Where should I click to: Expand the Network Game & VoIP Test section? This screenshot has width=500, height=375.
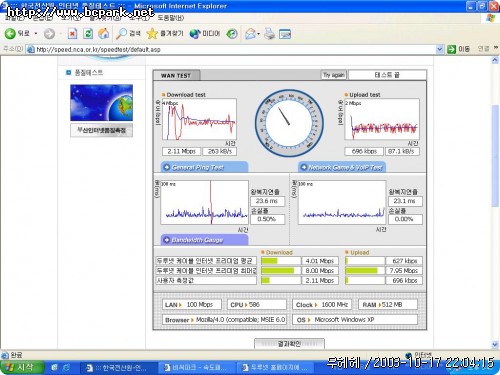(342, 167)
